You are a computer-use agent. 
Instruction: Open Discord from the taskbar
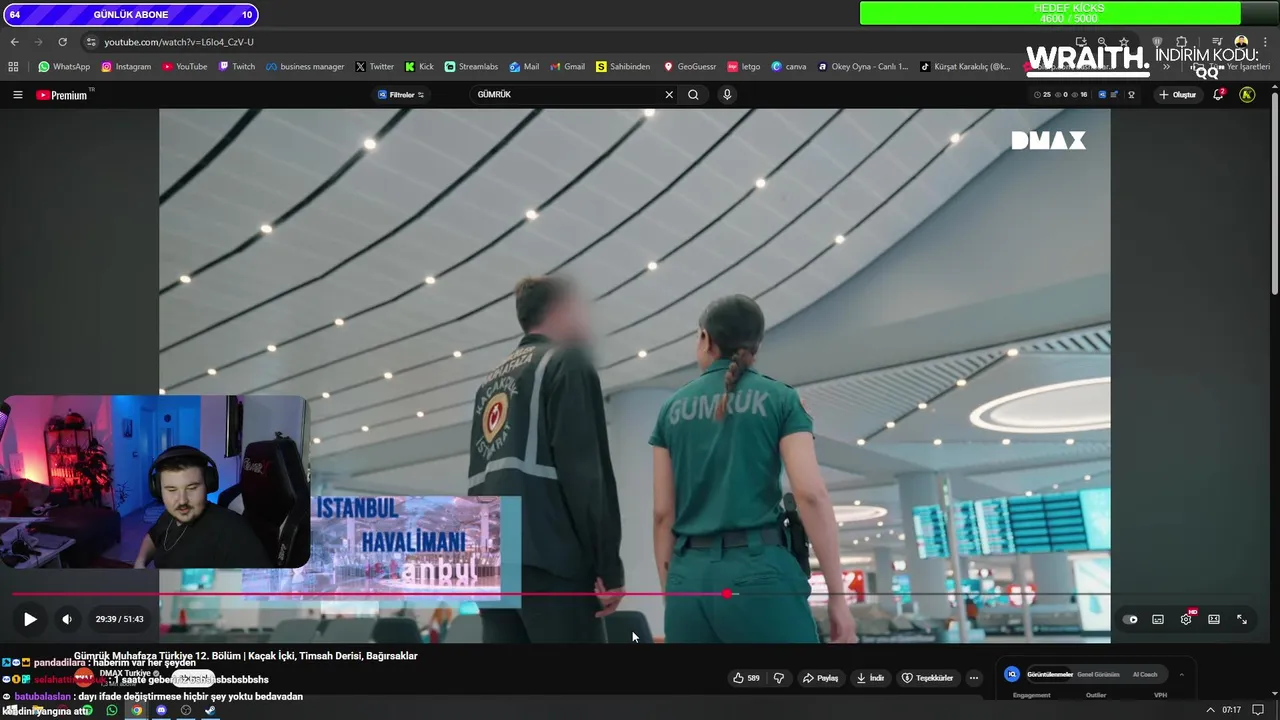(x=161, y=710)
